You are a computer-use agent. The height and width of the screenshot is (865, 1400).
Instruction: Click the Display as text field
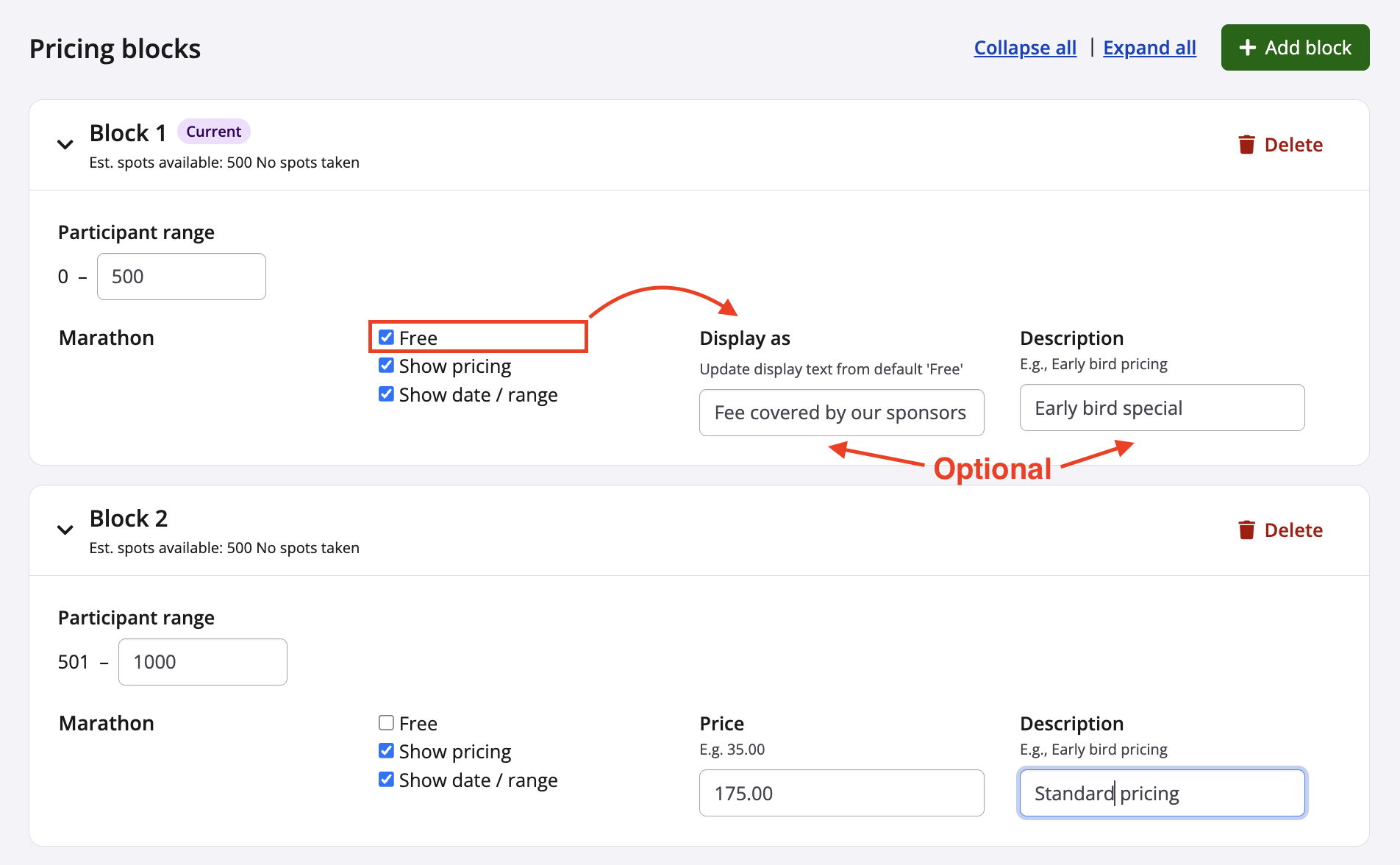click(841, 413)
